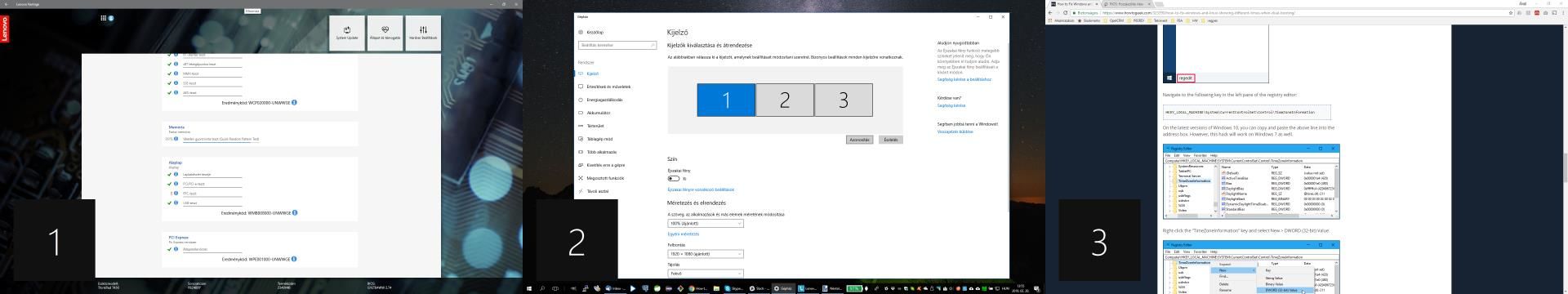
Task: Open System Update in Lenovo Vantage
Action: tap(347, 33)
